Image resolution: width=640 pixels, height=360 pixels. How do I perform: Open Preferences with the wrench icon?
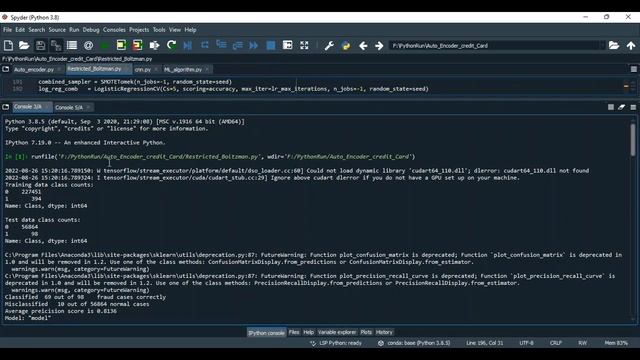(329, 45)
